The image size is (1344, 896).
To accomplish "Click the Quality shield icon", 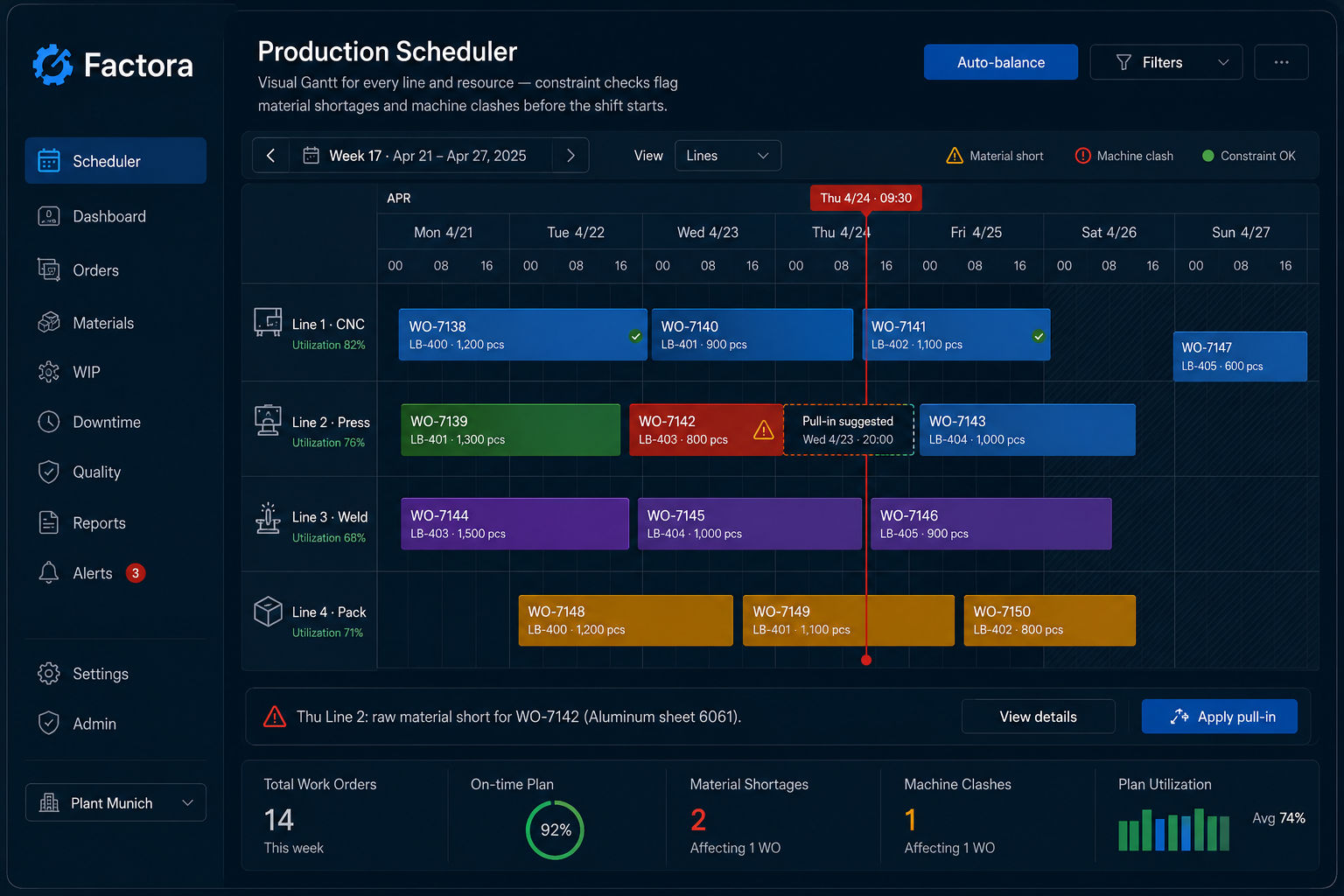I will coord(49,472).
